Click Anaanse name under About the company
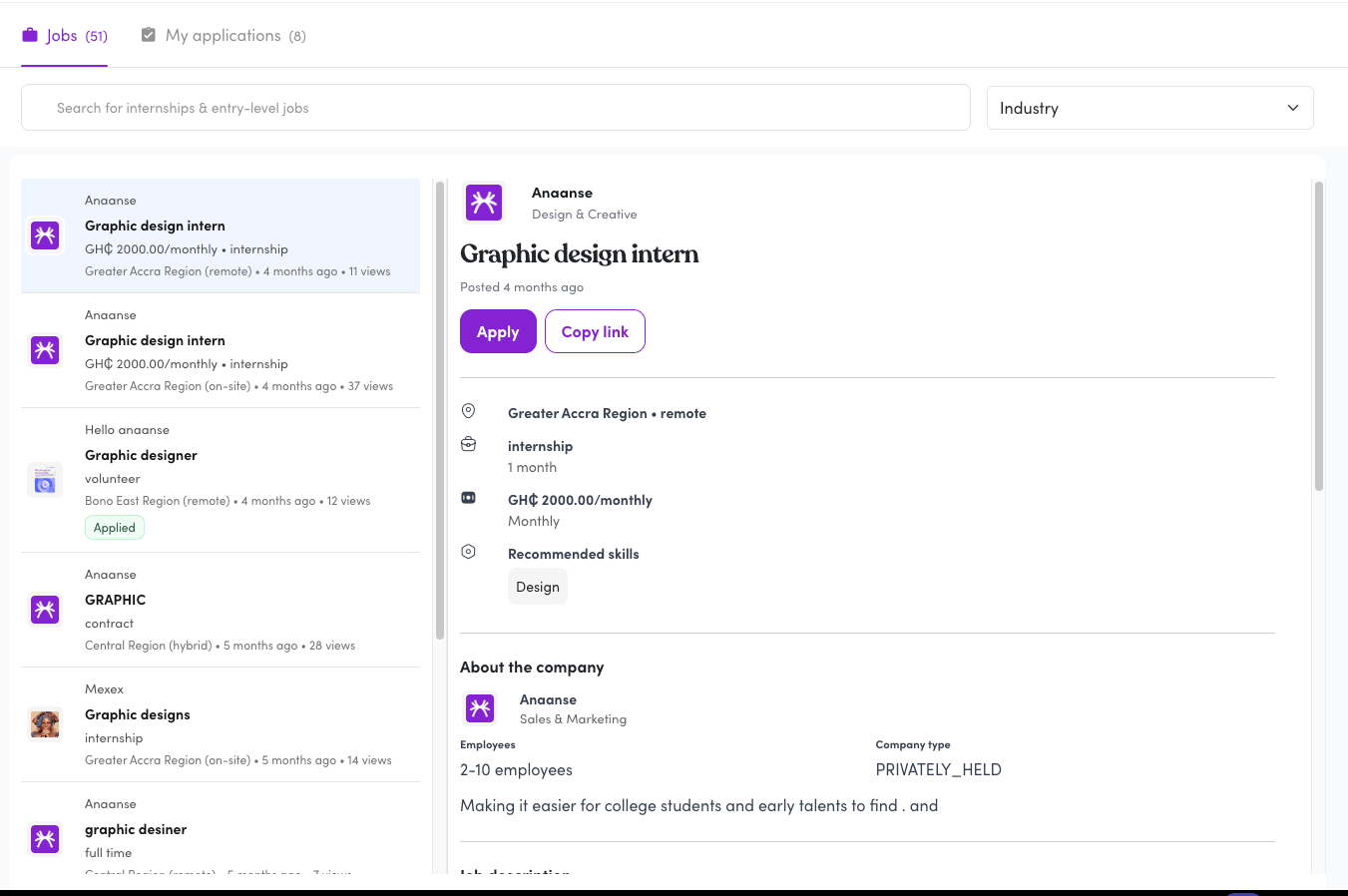 tap(548, 699)
